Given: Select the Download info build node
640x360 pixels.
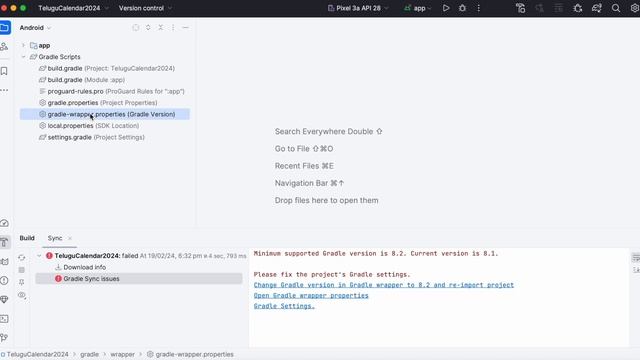Looking at the screenshot, I should tap(80, 267).
